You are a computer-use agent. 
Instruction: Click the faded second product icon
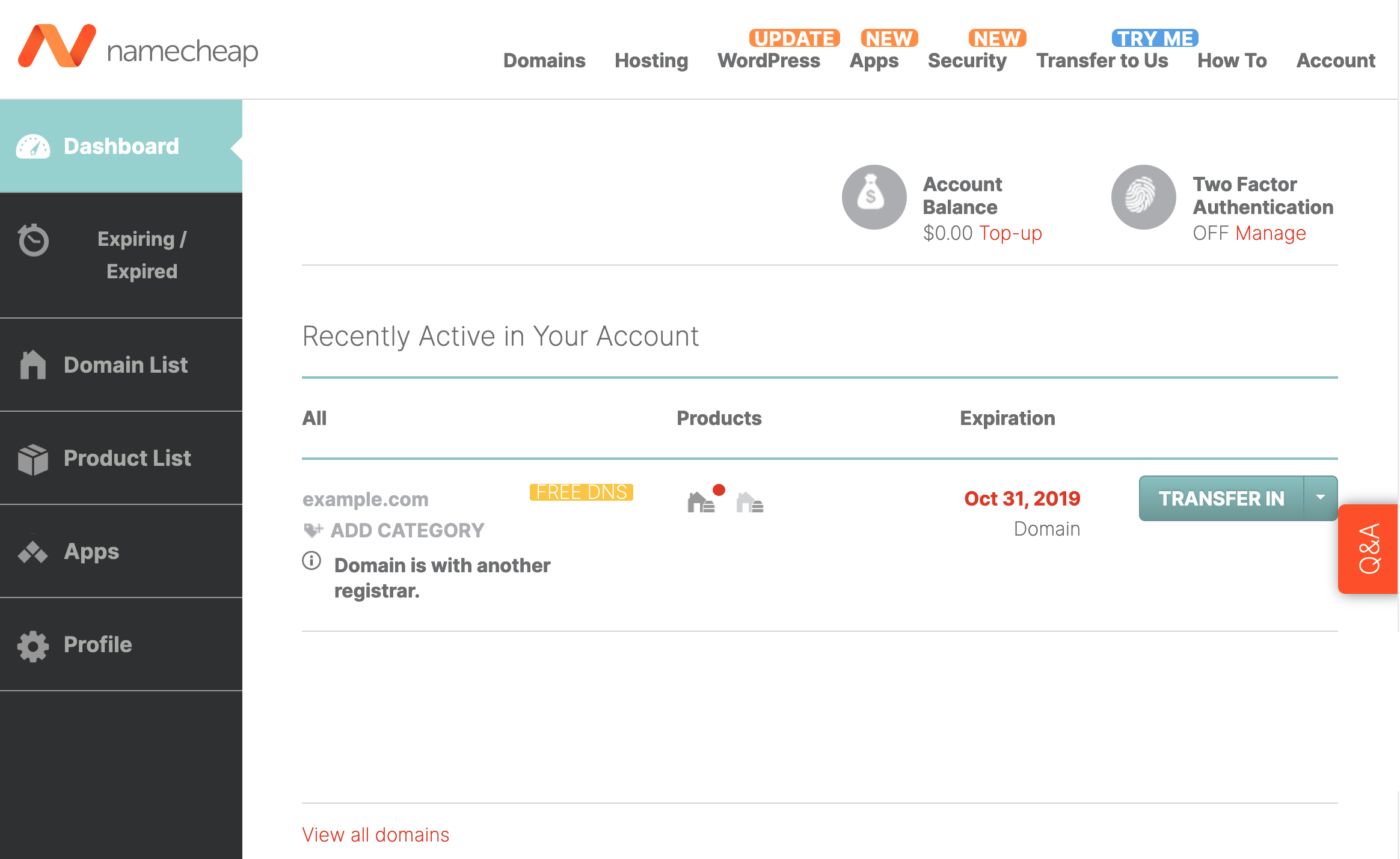[750, 502]
